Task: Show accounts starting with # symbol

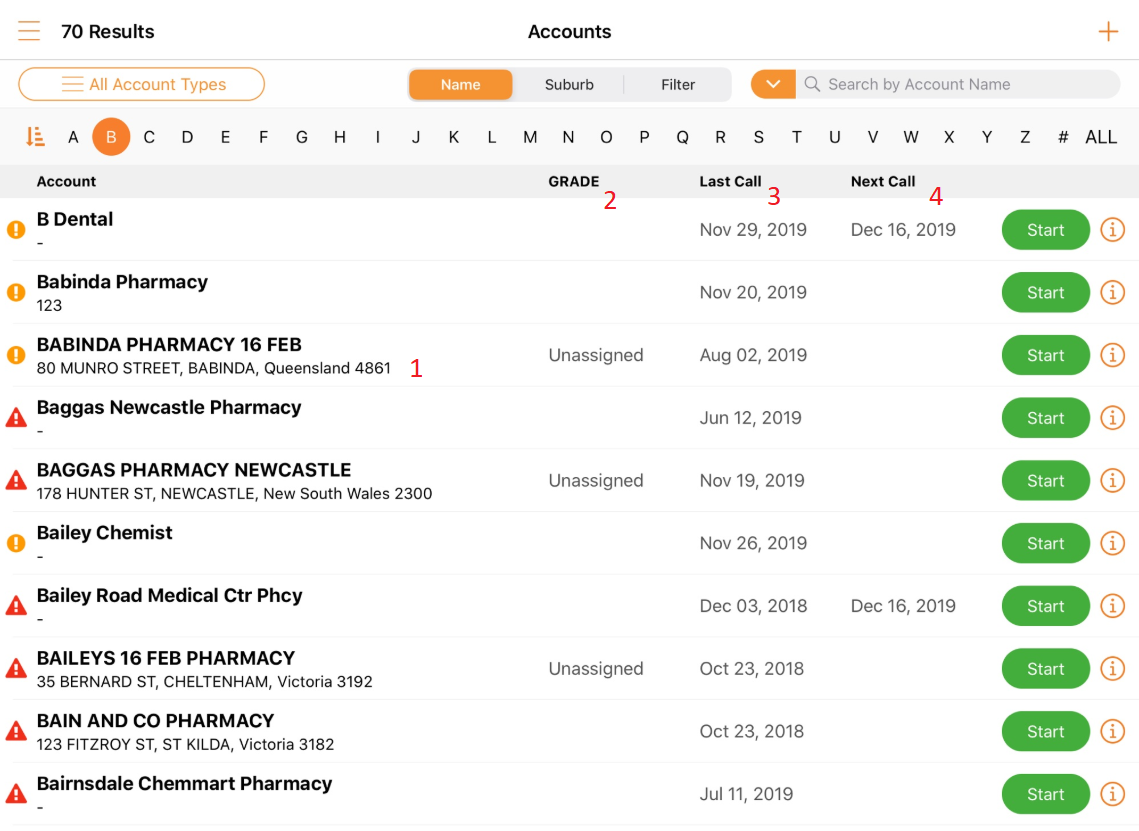Action: [1063, 137]
